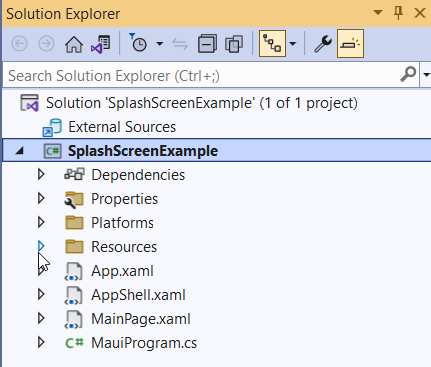431x367 pixels.
Task: Click into Search Solution Explorer field
Action: [x=202, y=76]
